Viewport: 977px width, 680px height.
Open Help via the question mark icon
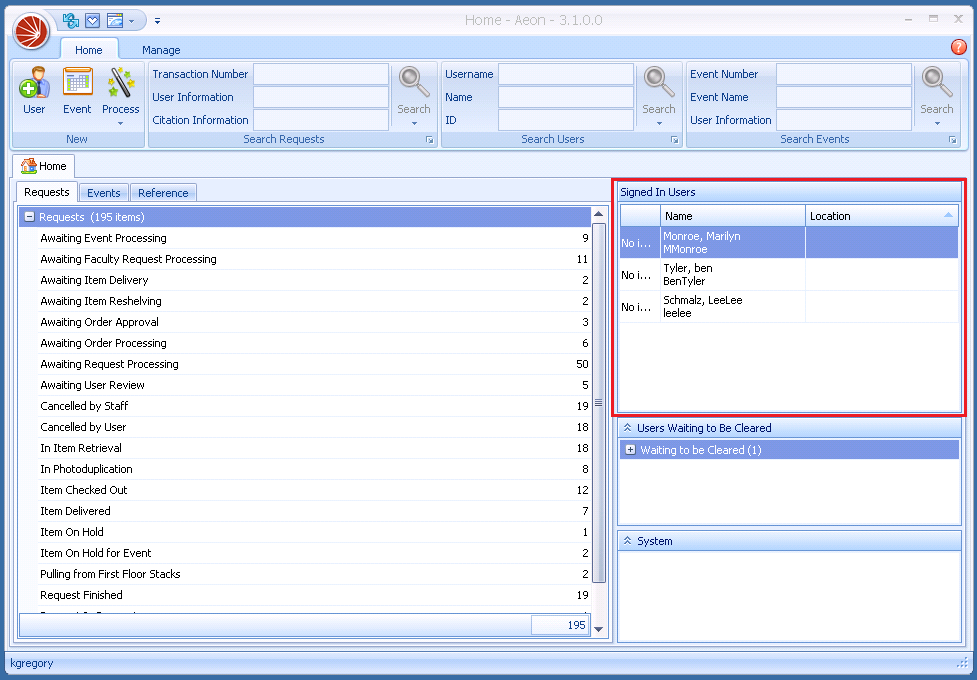pyautogui.click(x=958, y=47)
